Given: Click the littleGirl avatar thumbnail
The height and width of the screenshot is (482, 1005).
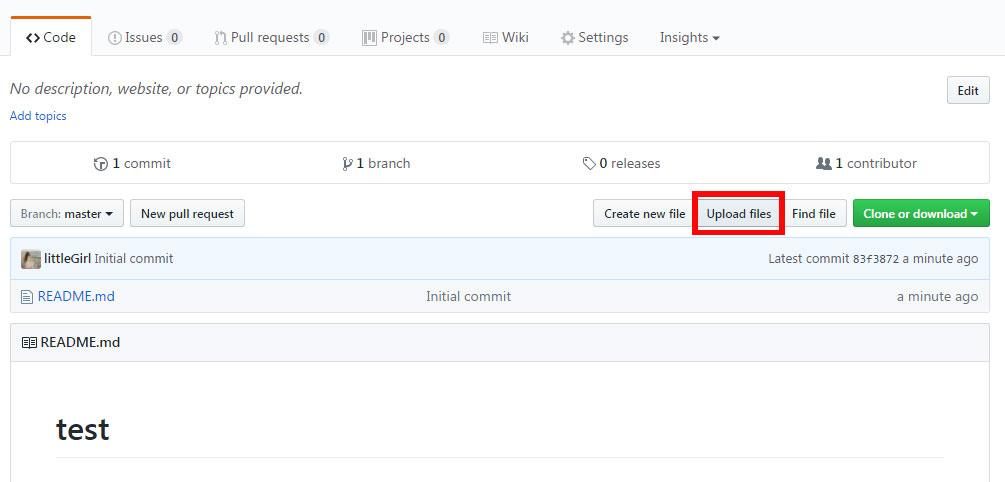Looking at the screenshot, I should point(31,259).
